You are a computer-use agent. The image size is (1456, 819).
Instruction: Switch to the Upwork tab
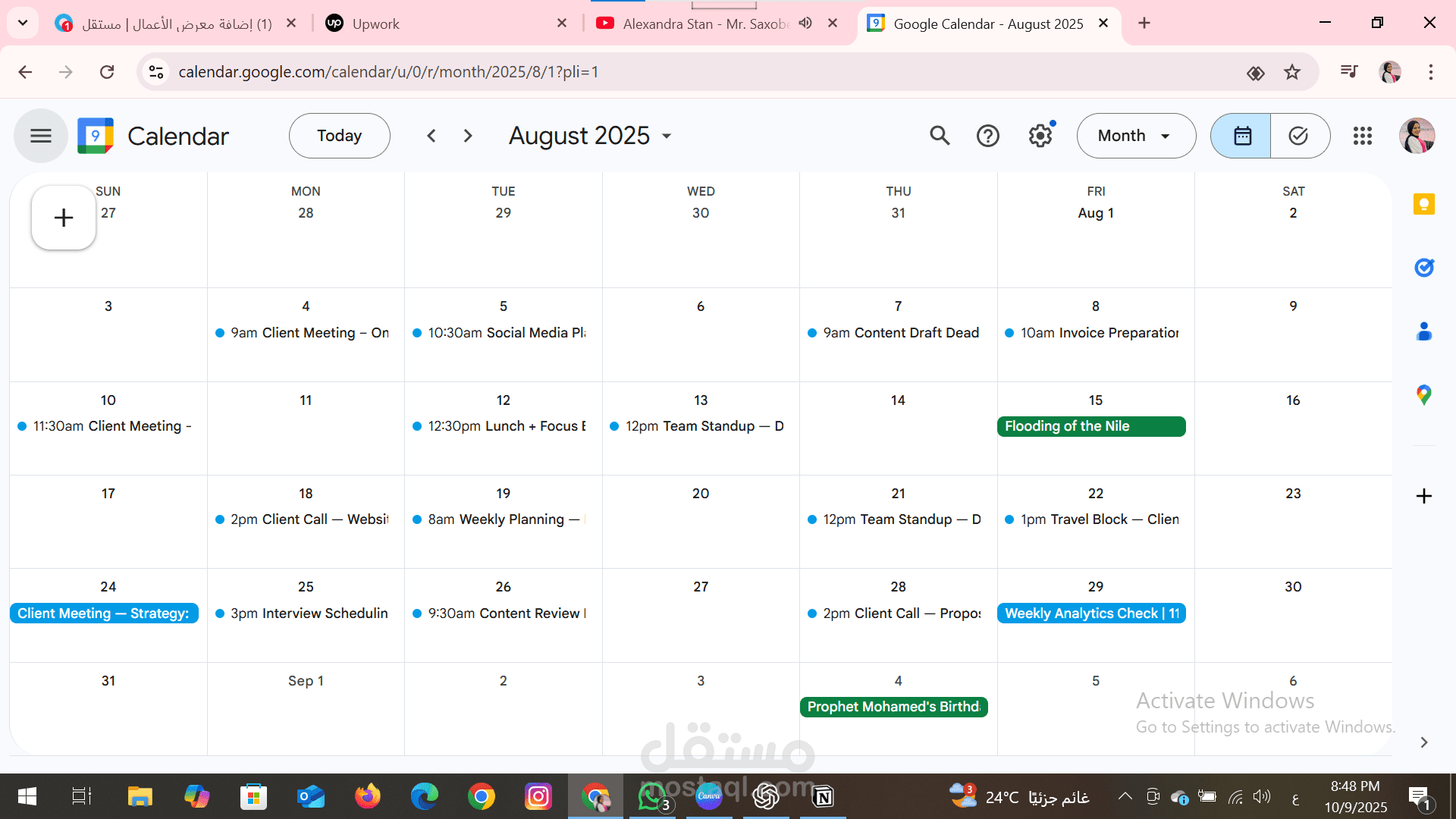click(x=447, y=24)
